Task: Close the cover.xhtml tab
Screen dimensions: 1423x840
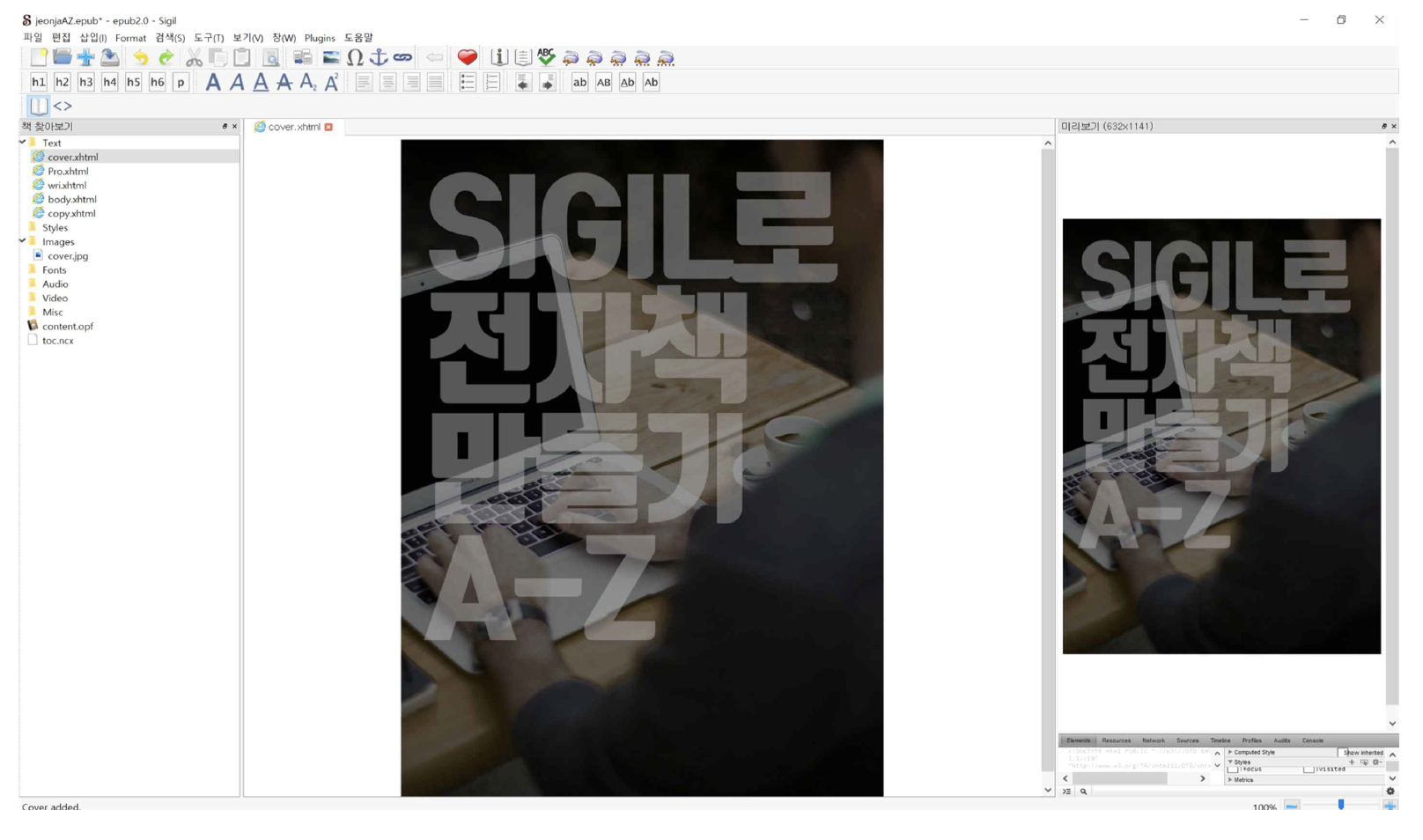Action: (328, 127)
